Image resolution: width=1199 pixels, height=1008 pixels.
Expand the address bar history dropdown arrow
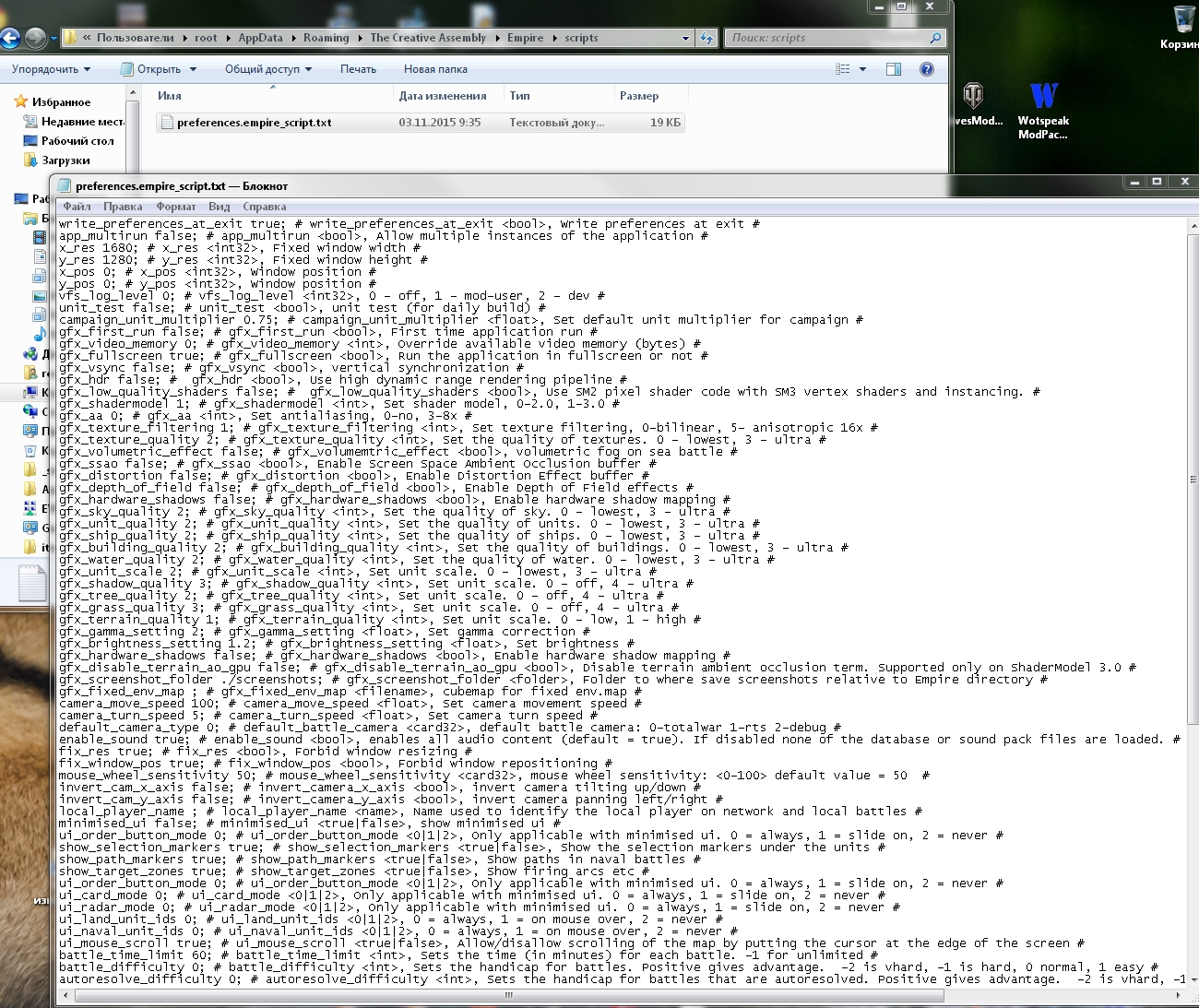[685, 38]
